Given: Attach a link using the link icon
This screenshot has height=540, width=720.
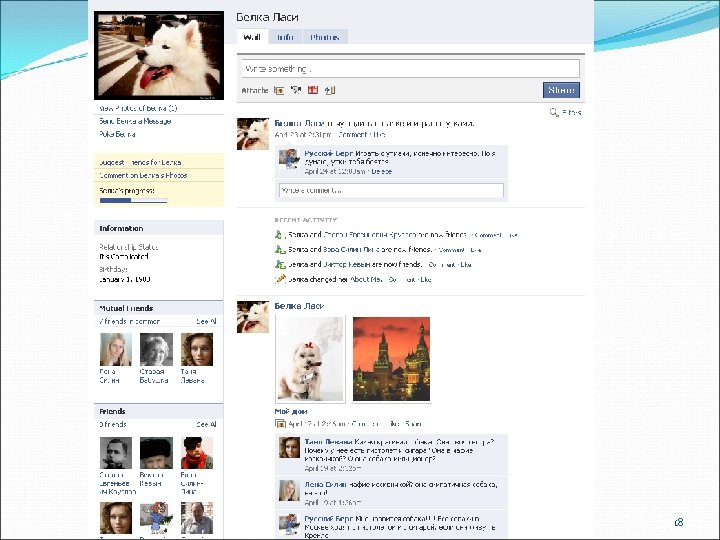Looking at the screenshot, I should click(x=330, y=90).
